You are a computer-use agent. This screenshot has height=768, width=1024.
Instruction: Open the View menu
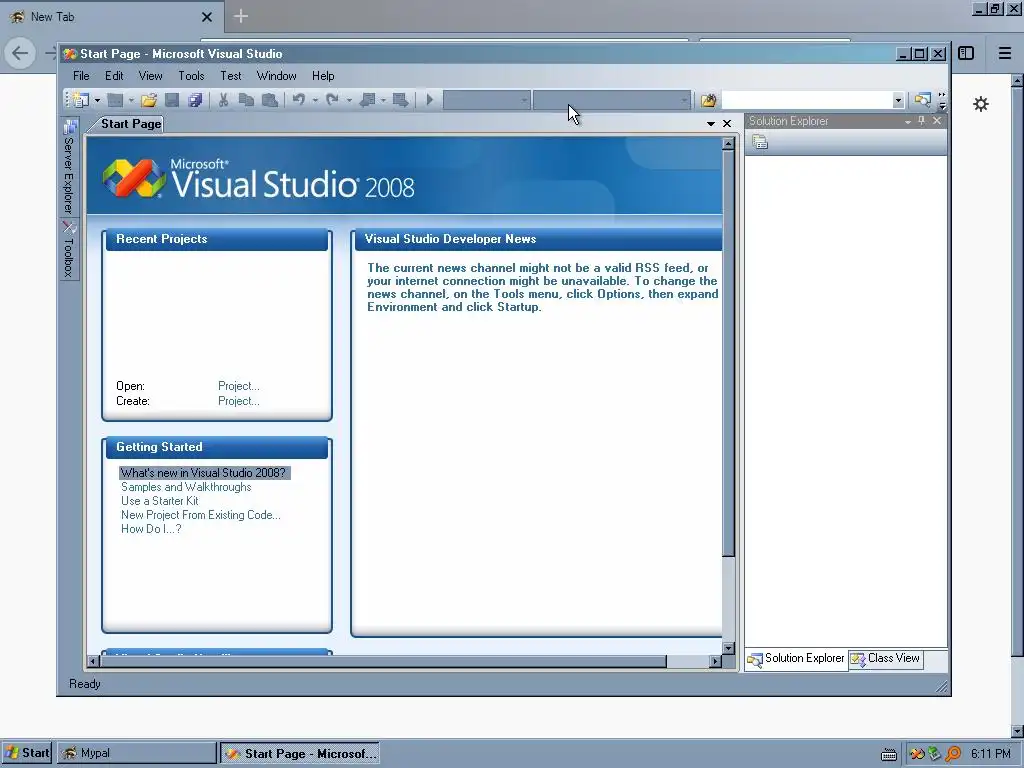point(150,76)
